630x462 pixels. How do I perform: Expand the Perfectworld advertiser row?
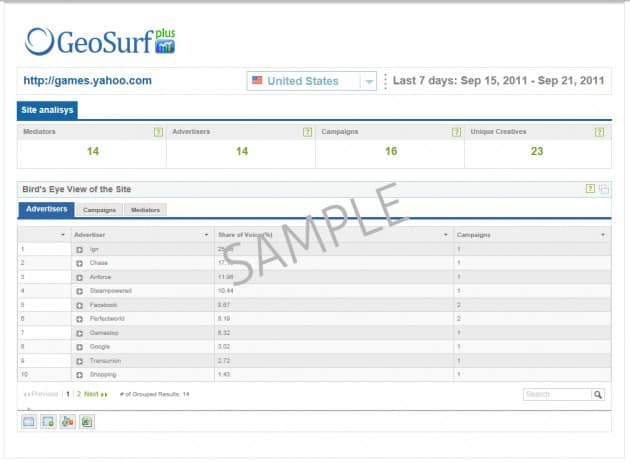tap(80, 319)
